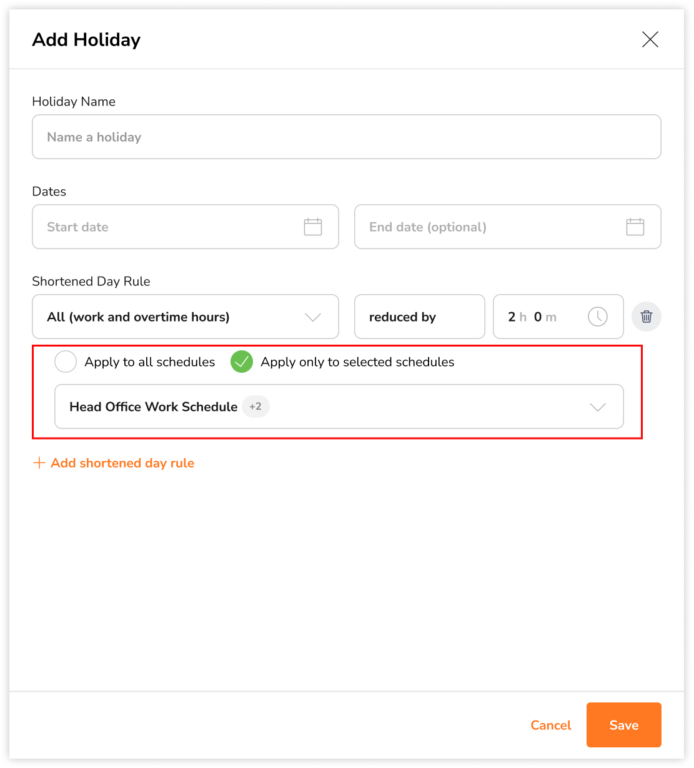Open the Start date calendar picker icon

[313, 227]
